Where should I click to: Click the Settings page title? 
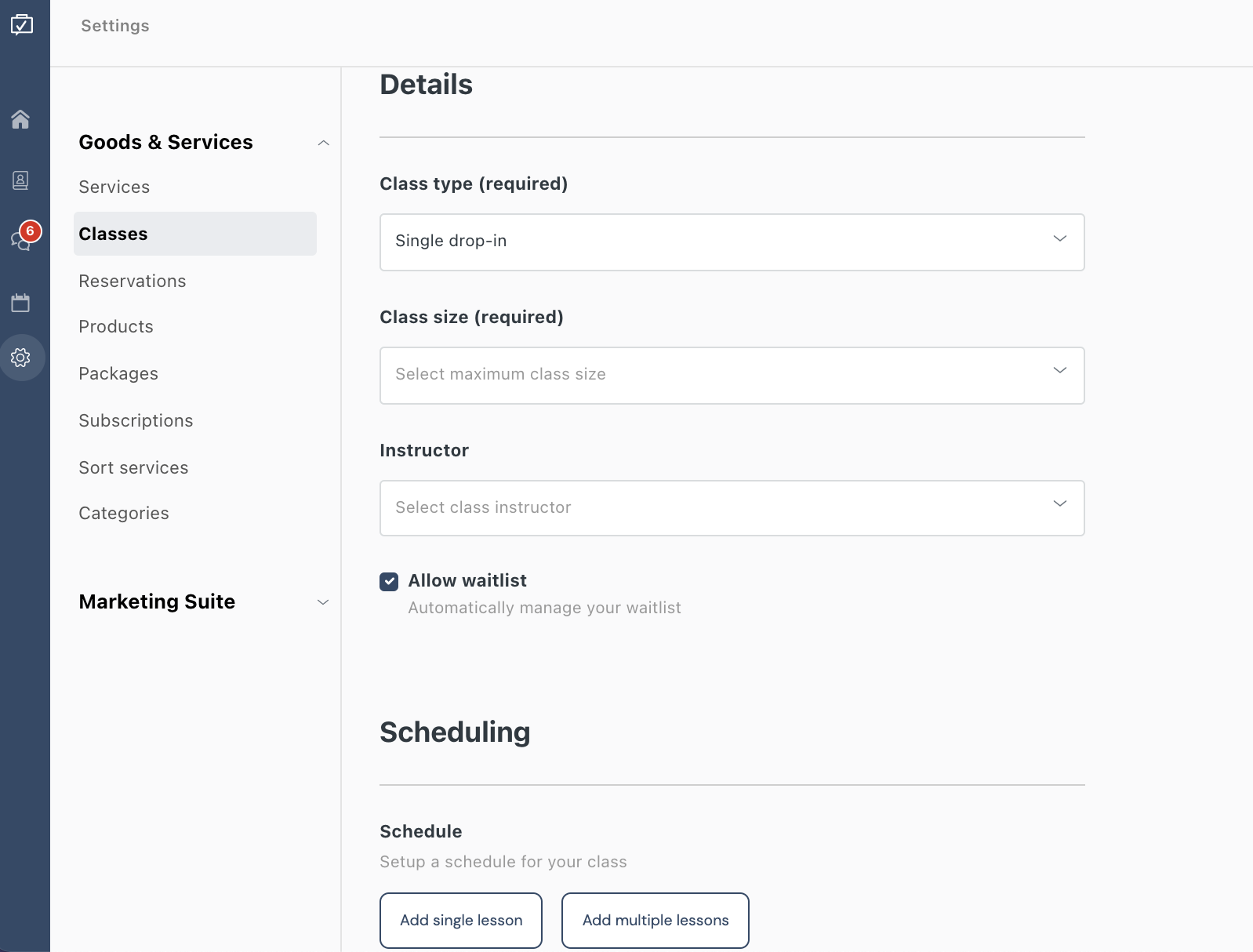(x=115, y=26)
